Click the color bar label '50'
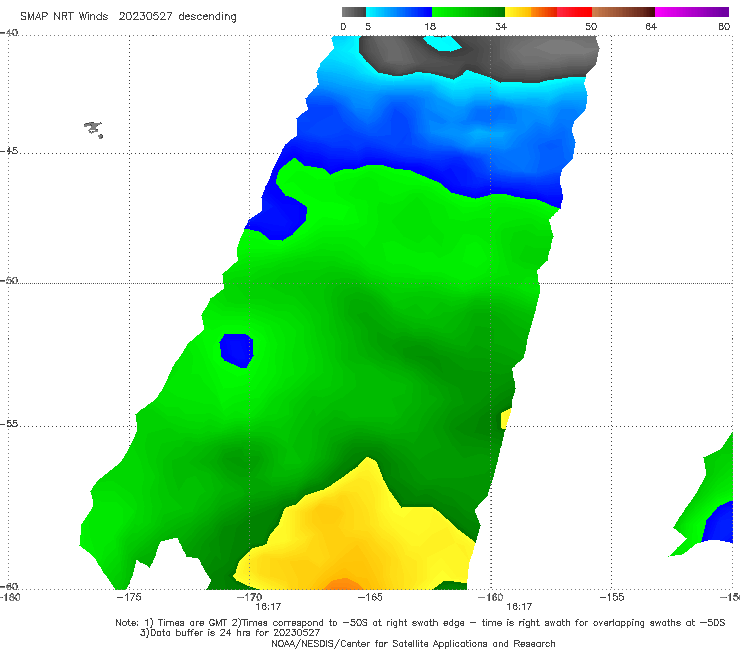The image size is (740, 650). (x=591, y=27)
